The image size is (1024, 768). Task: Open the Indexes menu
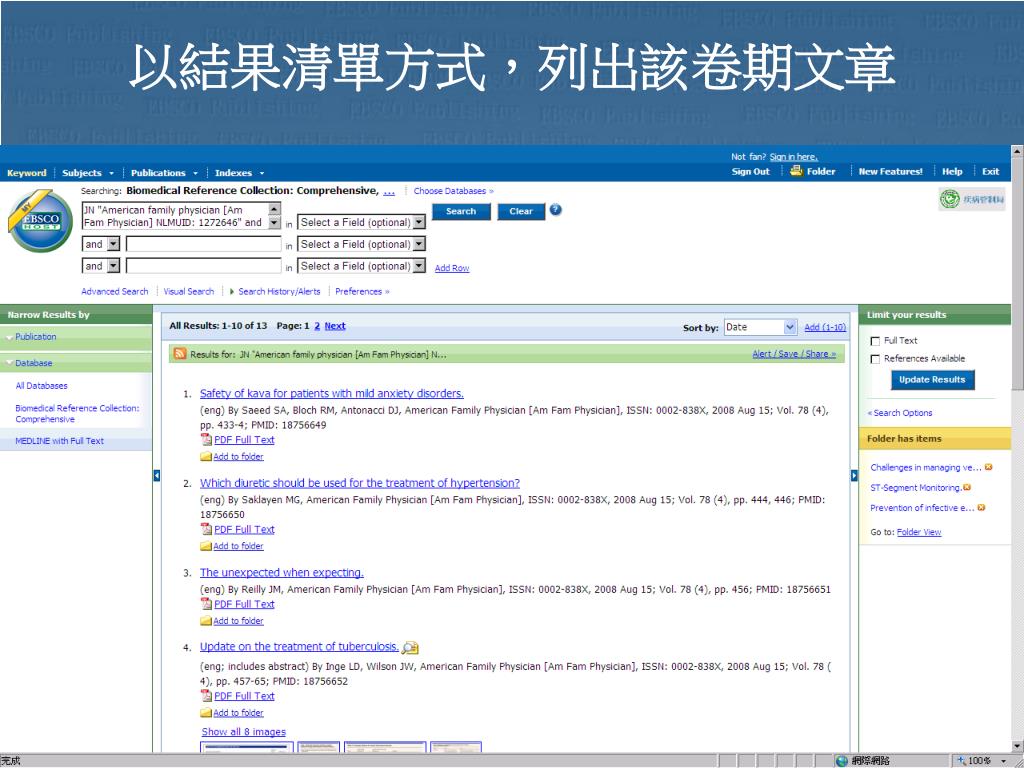click(239, 173)
